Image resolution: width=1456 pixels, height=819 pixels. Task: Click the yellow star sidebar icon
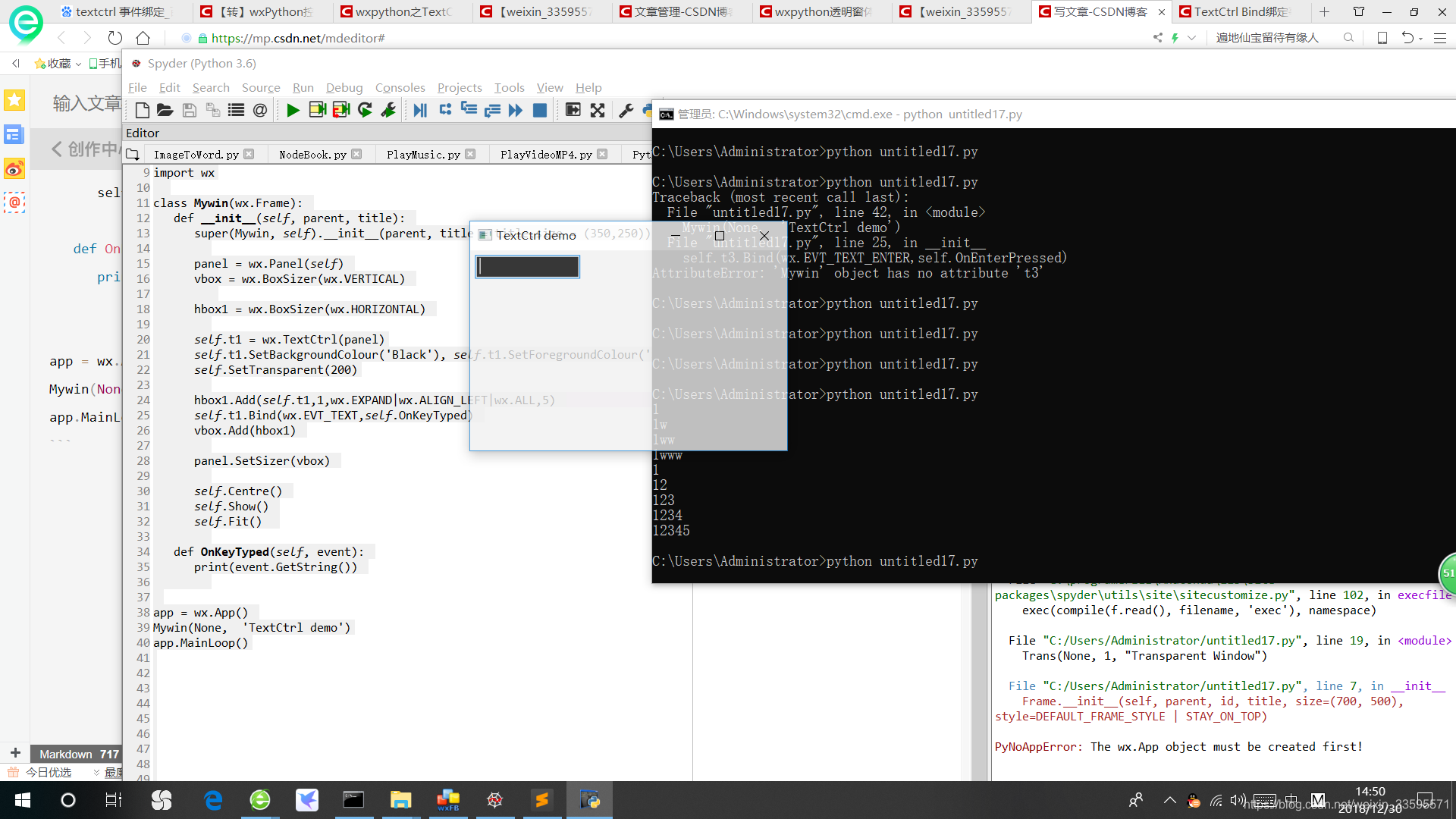point(14,100)
